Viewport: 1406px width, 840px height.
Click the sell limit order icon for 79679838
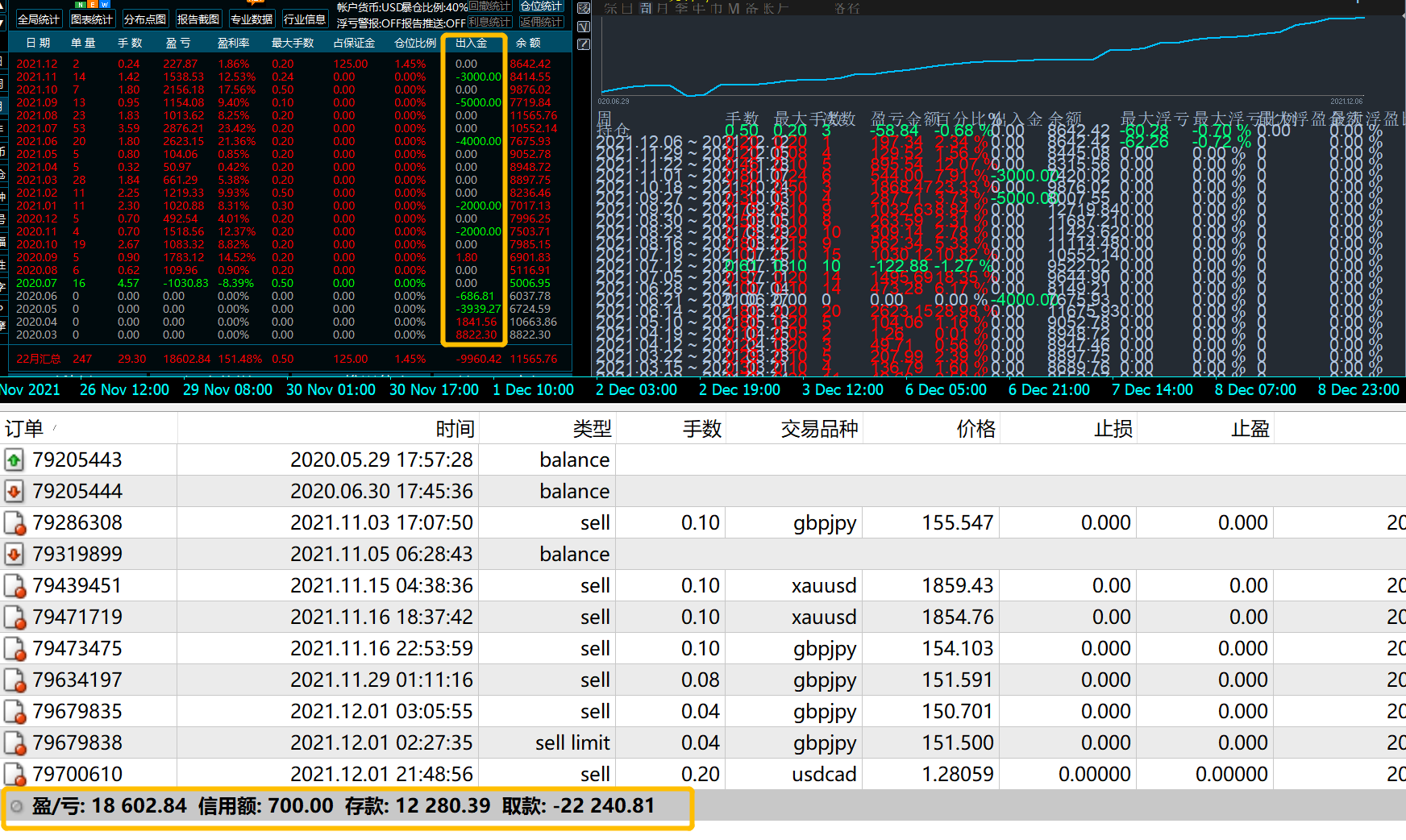pyautogui.click(x=15, y=743)
